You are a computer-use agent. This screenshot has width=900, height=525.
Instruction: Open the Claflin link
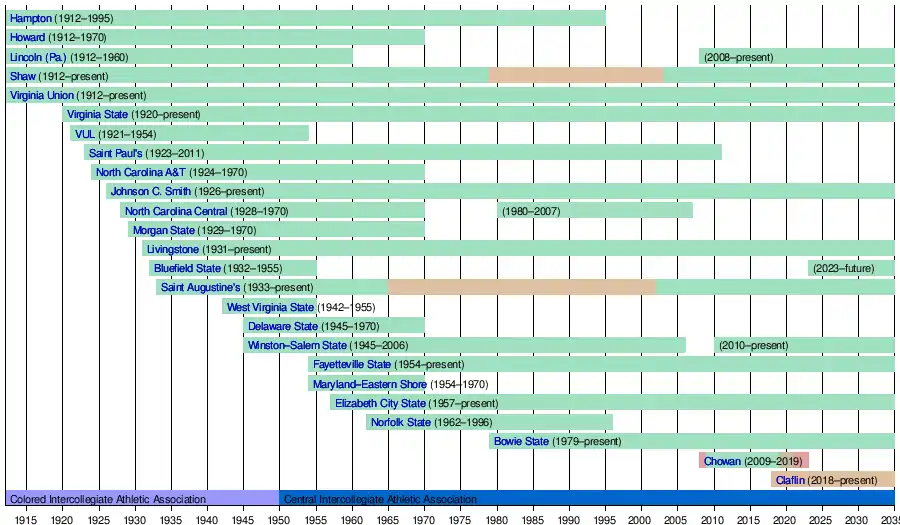790,480
